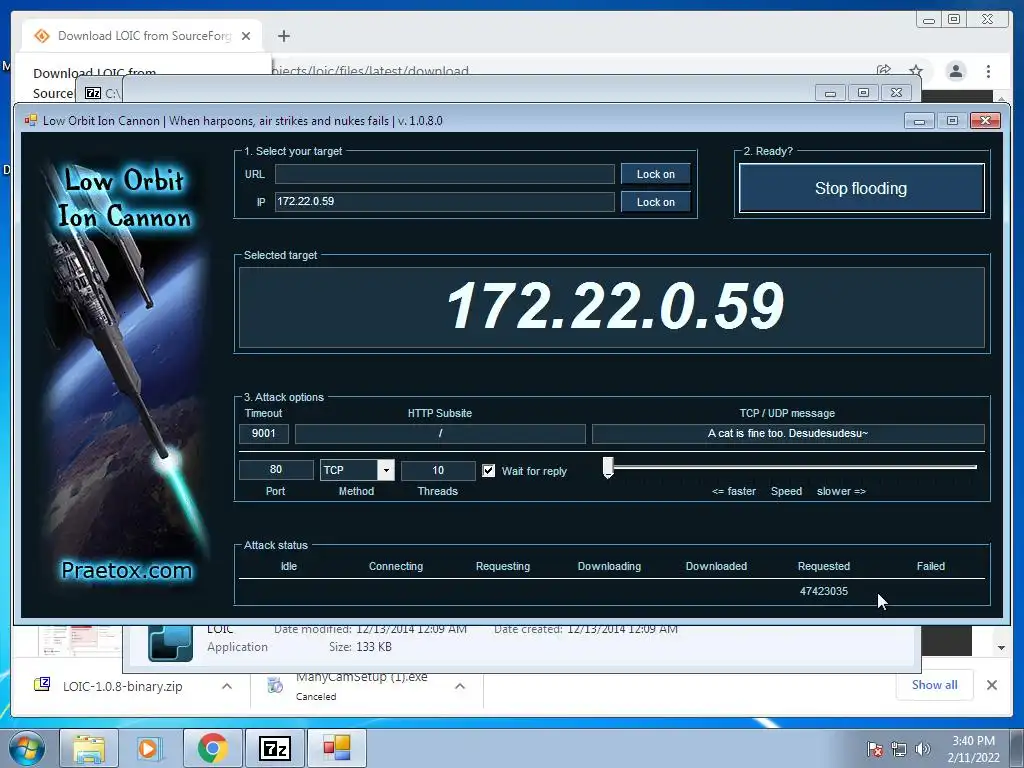This screenshot has height=768, width=1024.
Task: Lock on to the URL target
Action: tap(656, 174)
